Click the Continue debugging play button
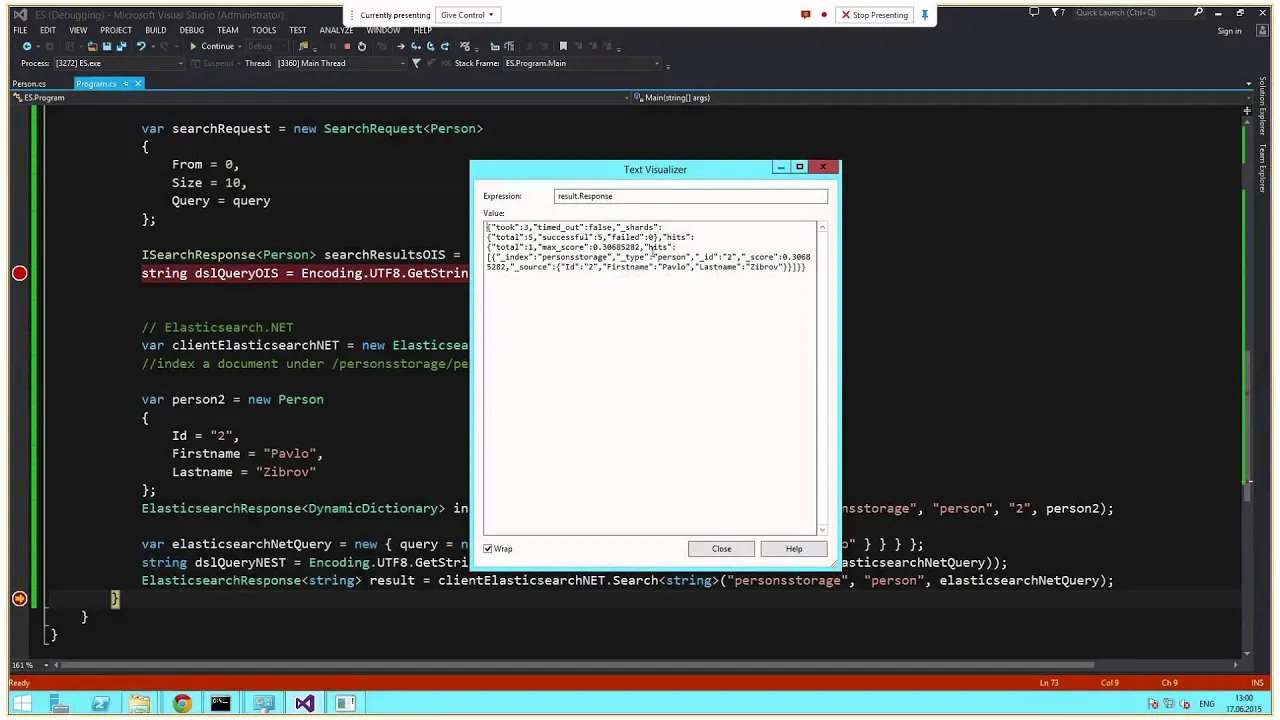The width and height of the screenshot is (1280, 720). coord(193,46)
